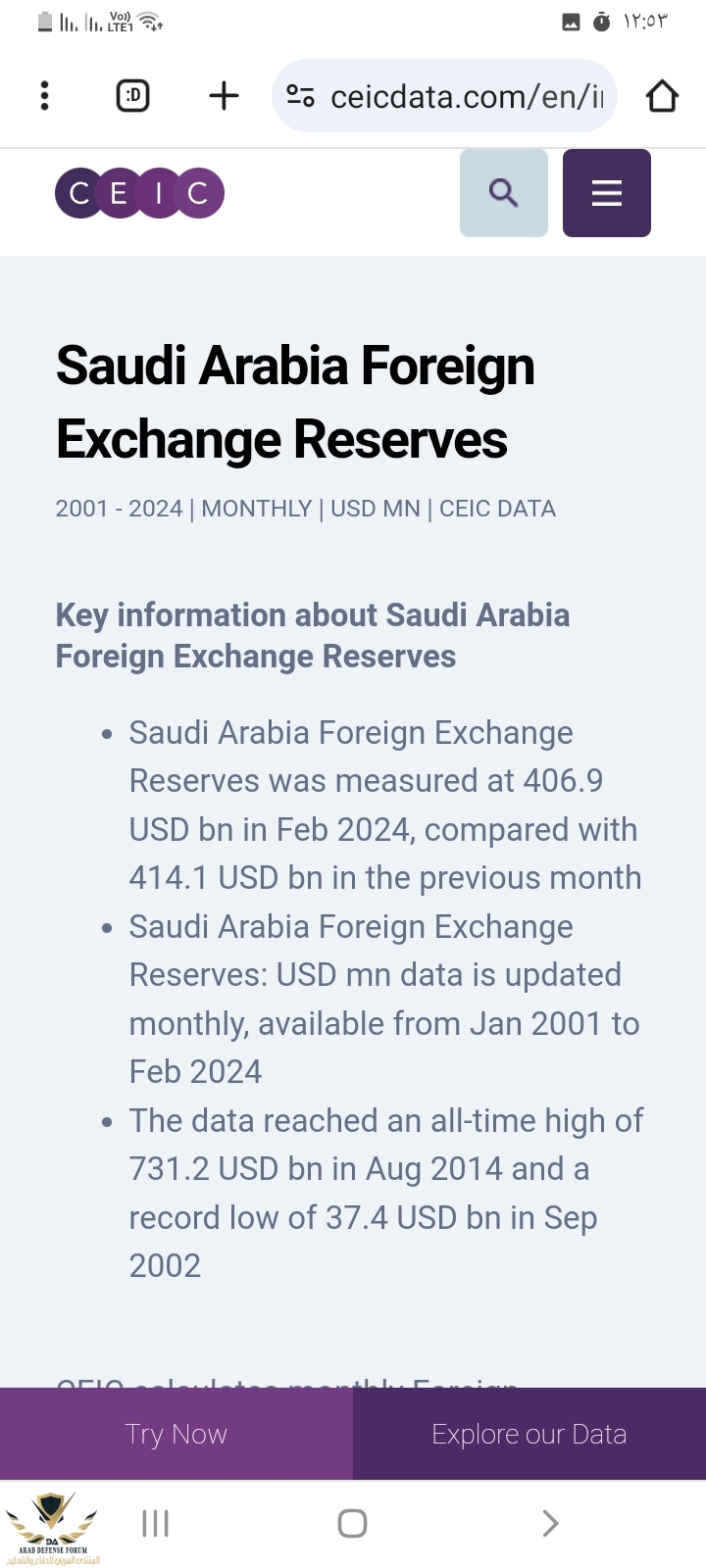Tap the image notification icon in status bar
The width and height of the screenshot is (706, 1568).
click(571, 22)
